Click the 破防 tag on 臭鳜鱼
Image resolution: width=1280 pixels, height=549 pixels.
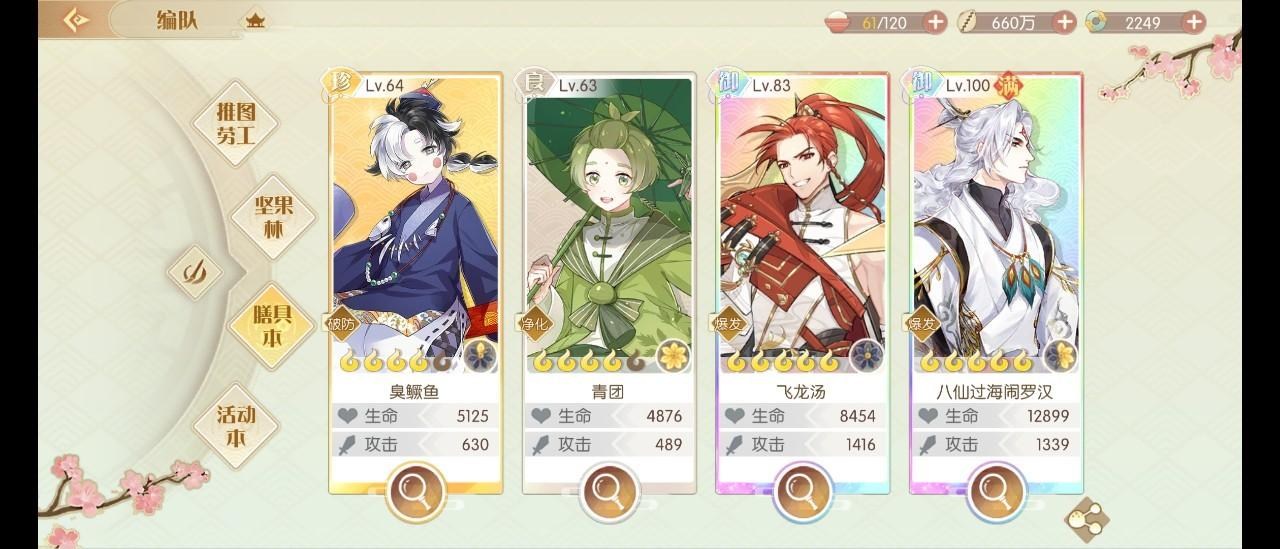point(341,323)
